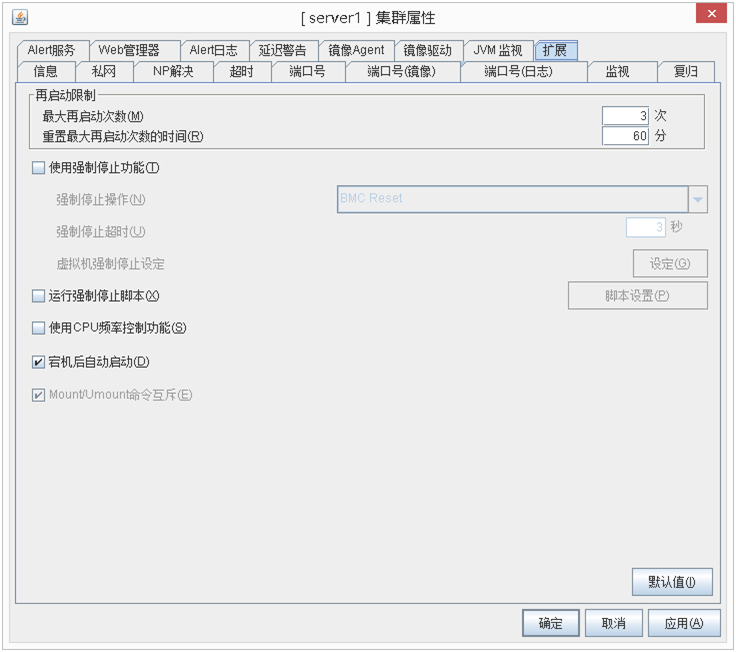
Task: Open the 信息 tab
Action: click(x=46, y=71)
